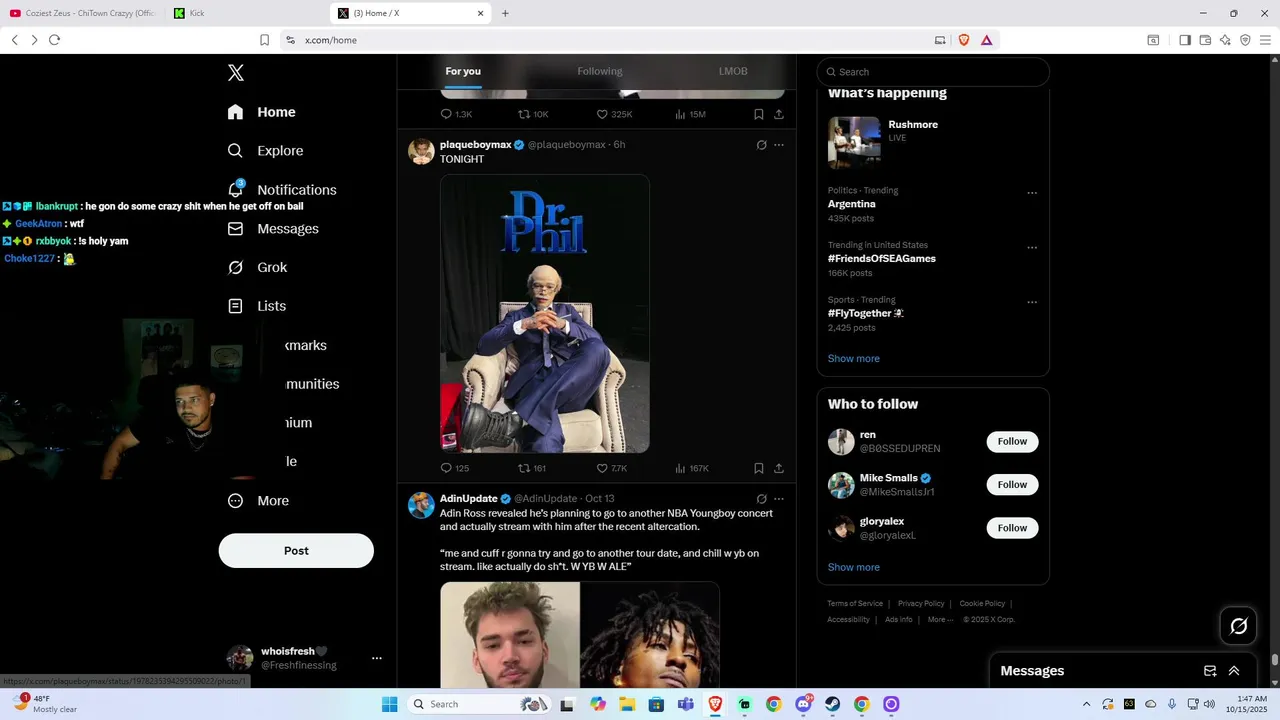
Task: Bookmark the plaqueboymax TONIGHT post
Action: 759,468
